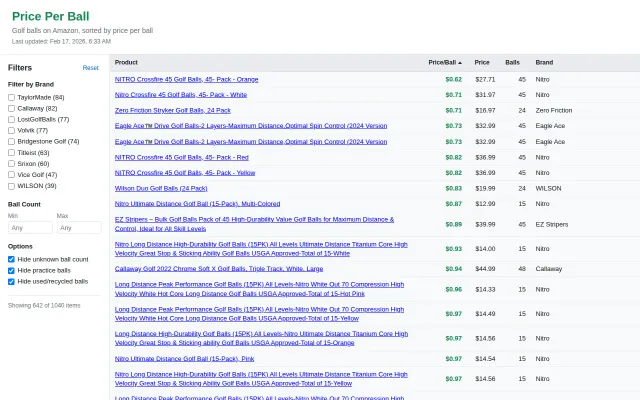Open EZ Stripers Bulk Golf Balls link
This screenshot has height=400, width=640.
[254, 224]
